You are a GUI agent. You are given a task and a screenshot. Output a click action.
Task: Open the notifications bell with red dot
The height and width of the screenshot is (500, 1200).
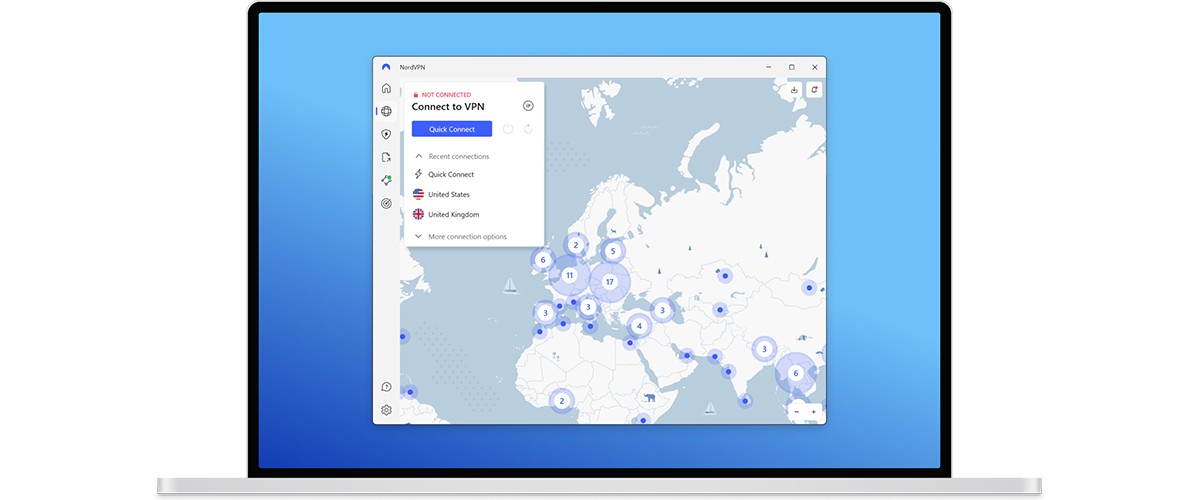(x=814, y=90)
